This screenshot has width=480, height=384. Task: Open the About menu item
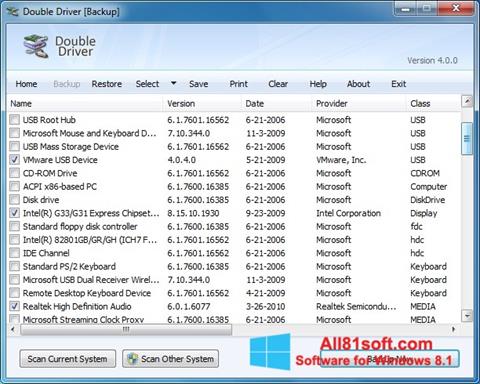(x=359, y=84)
